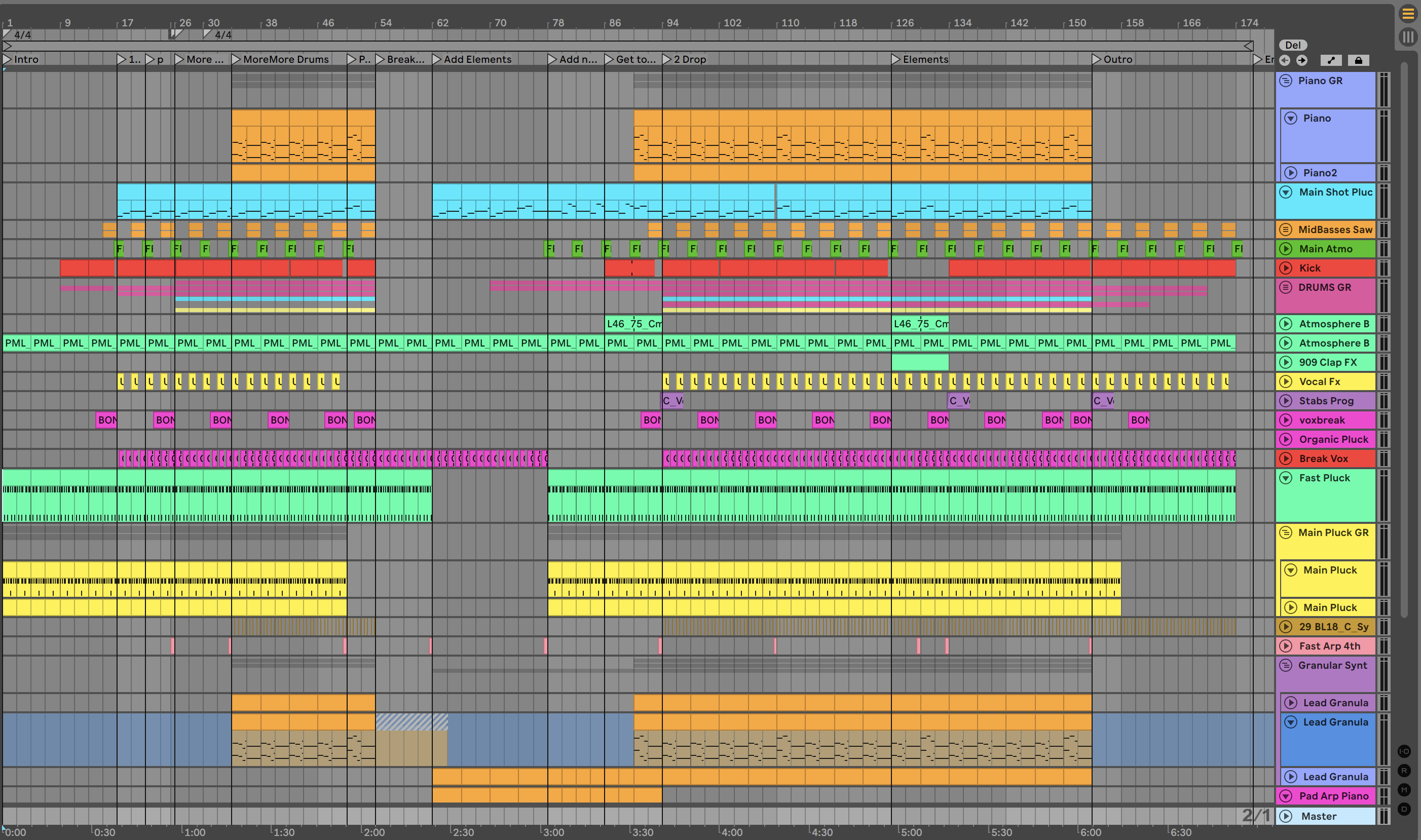Jump to next locator arrow

(1301, 60)
